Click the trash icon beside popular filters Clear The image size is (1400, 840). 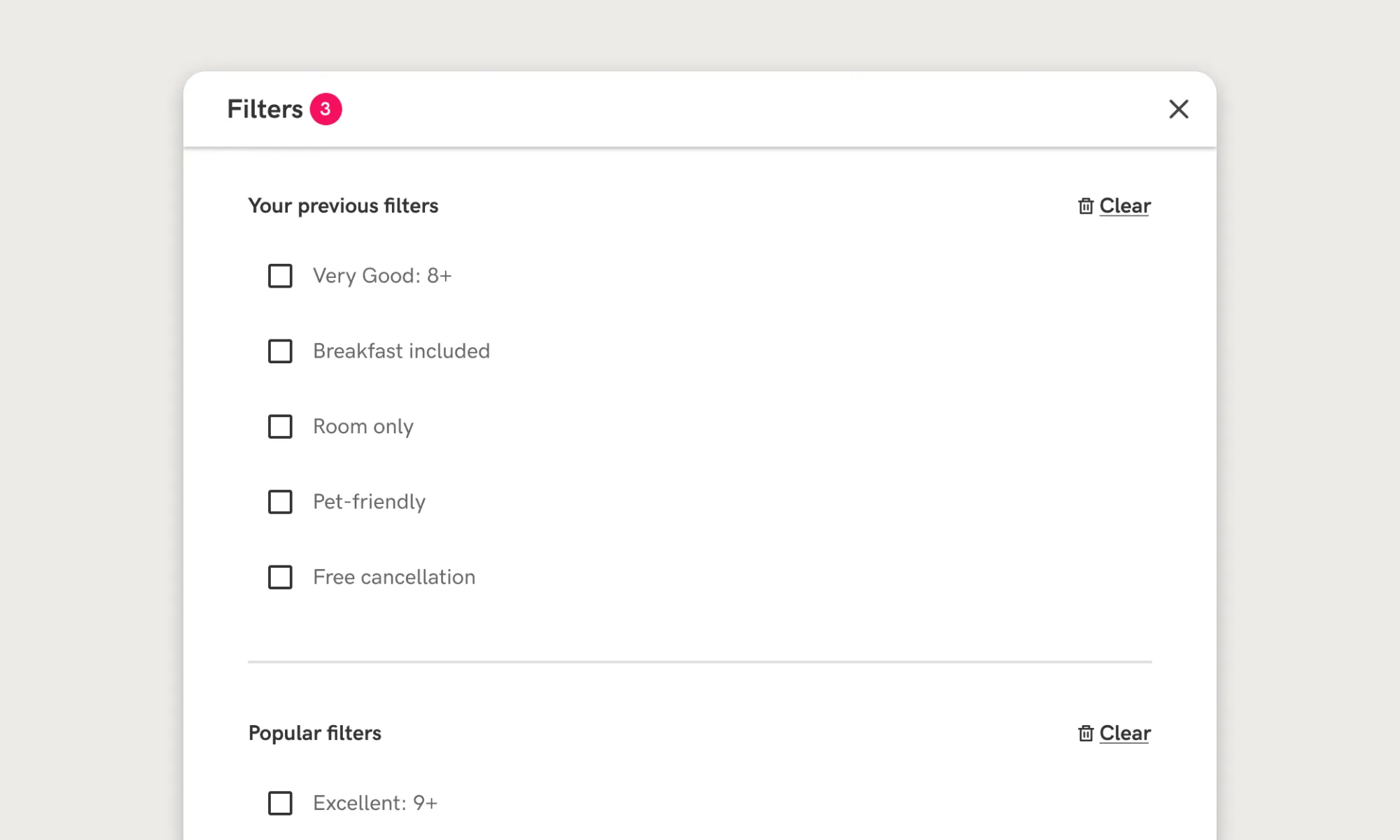pos(1086,733)
